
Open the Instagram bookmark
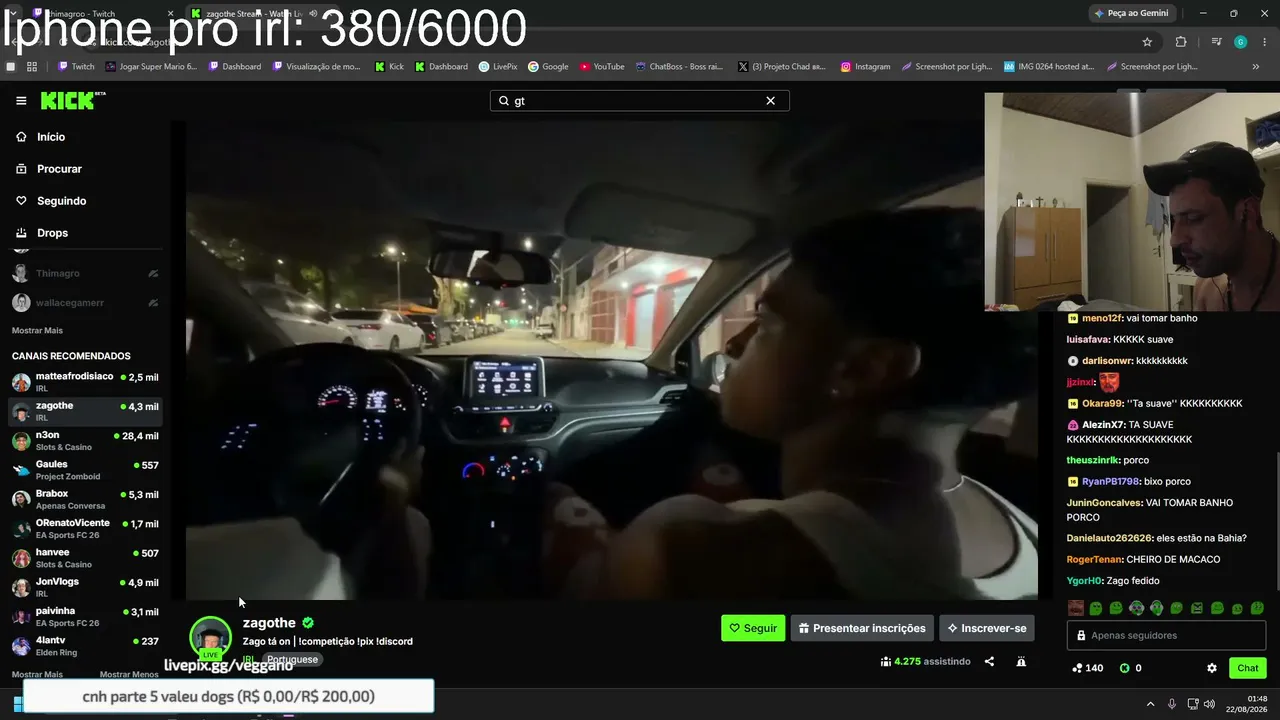pos(866,67)
